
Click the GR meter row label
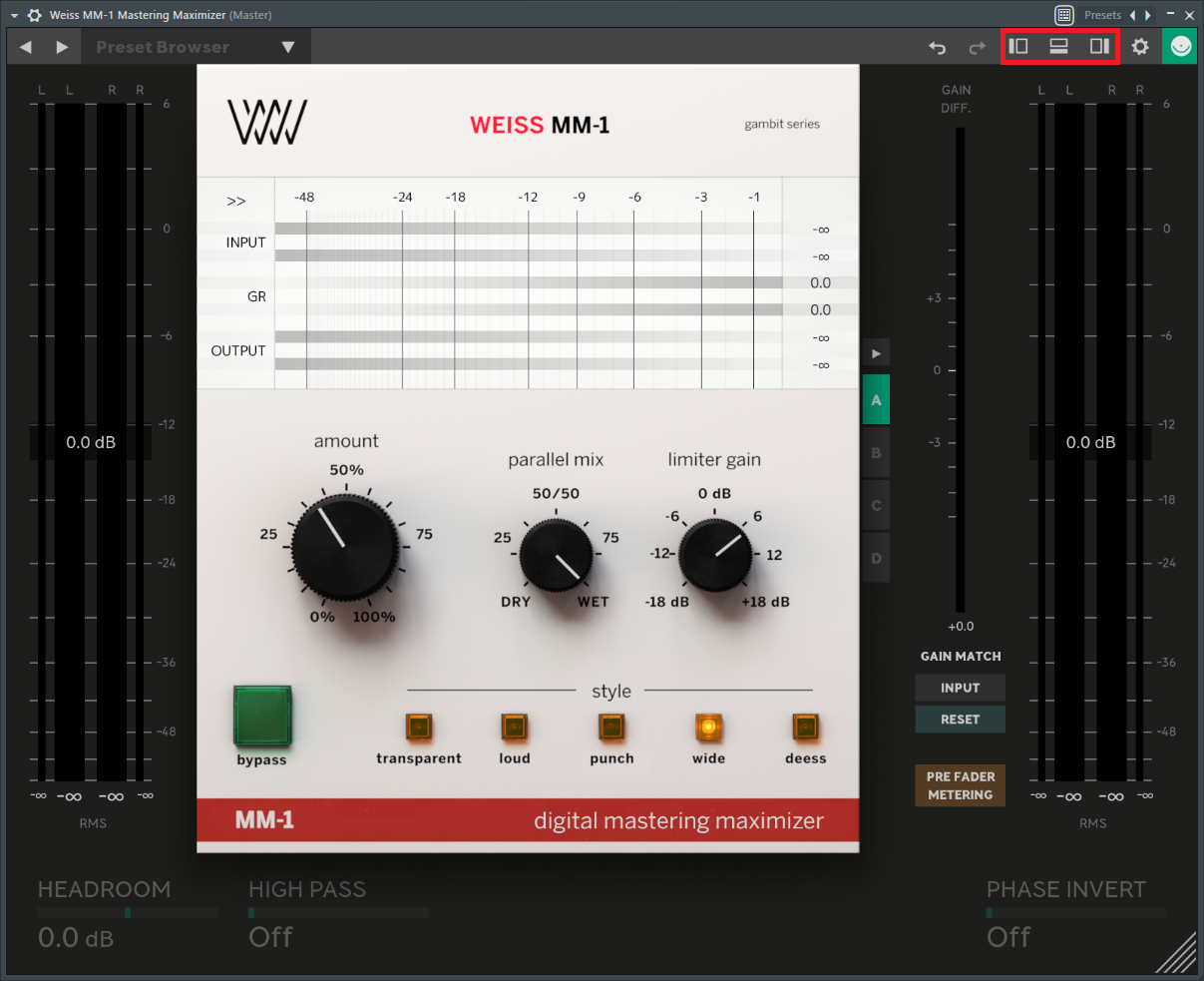pyautogui.click(x=256, y=296)
